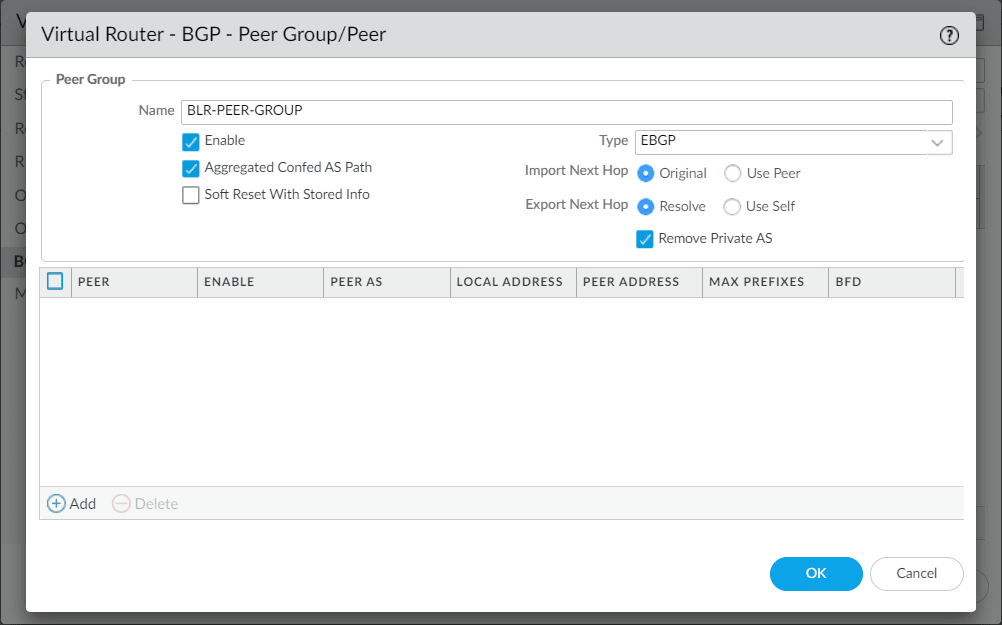Image resolution: width=1002 pixels, height=625 pixels.
Task: Uncheck Aggregated Confed AS Path
Action: click(x=191, y=167)
